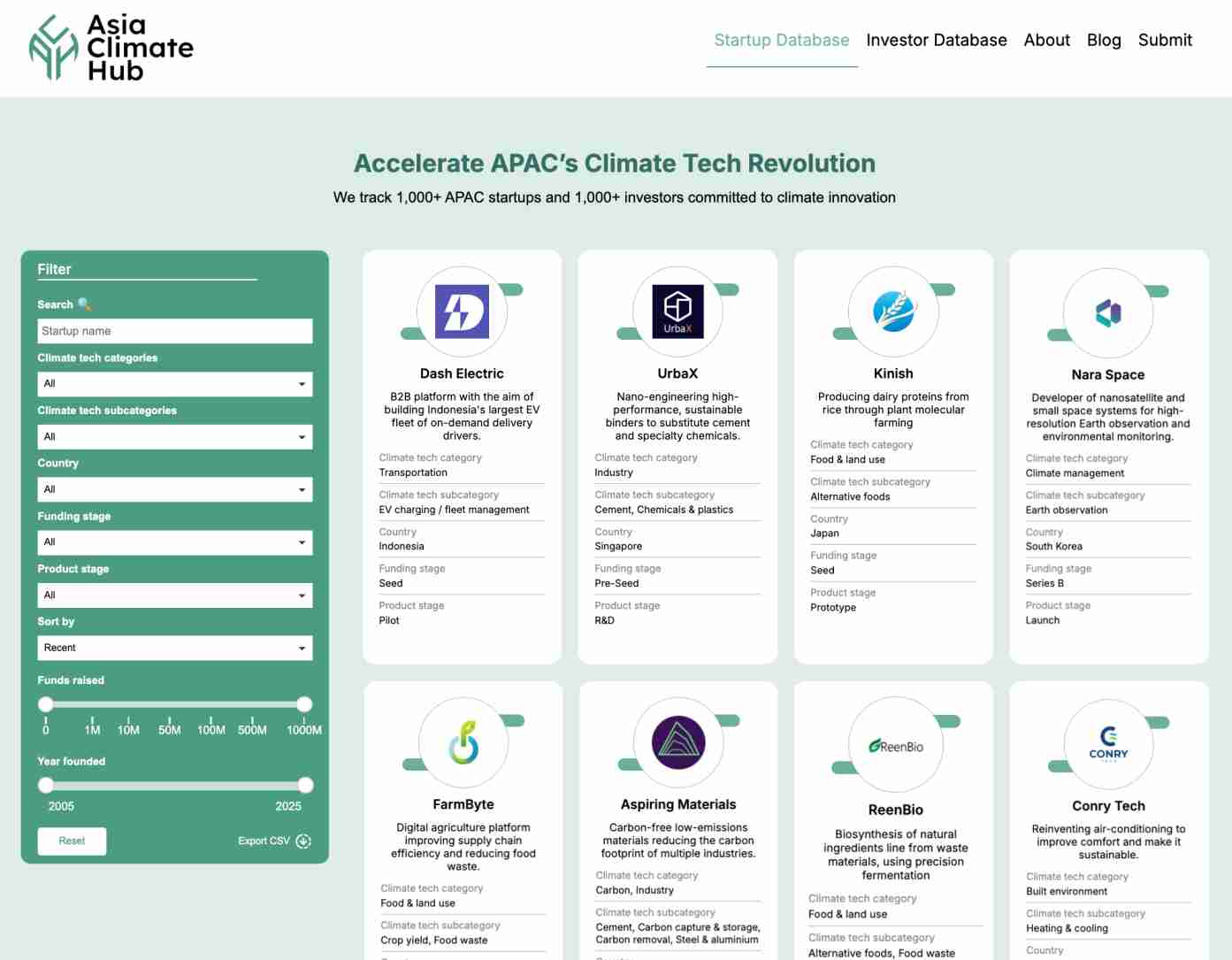Click 'South Korea' country value
Image resolution: width=1232 pixels, height=960 pixels.
coord(1054,546)
